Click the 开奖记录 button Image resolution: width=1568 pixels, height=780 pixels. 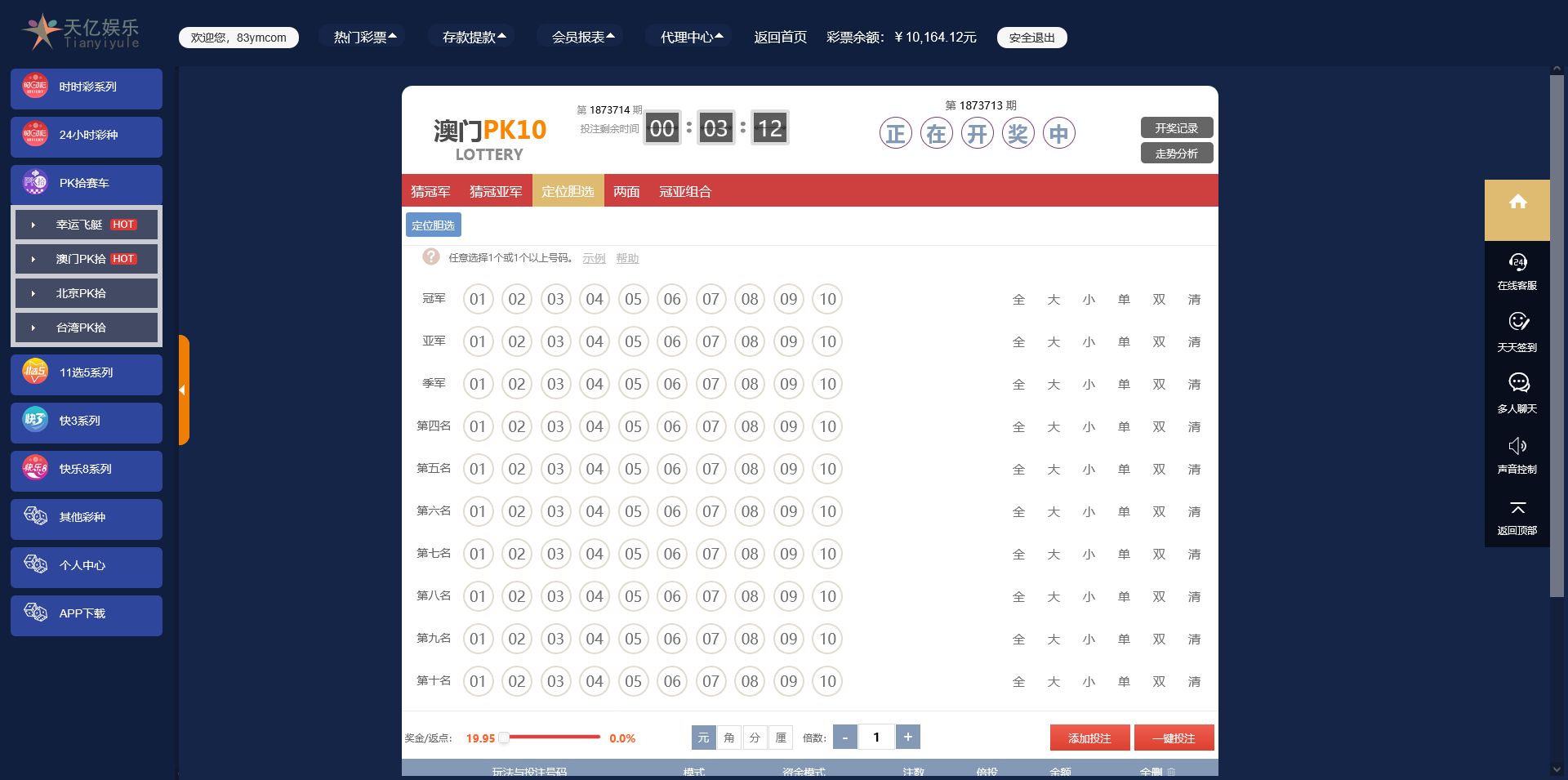tap(1177, 127)
